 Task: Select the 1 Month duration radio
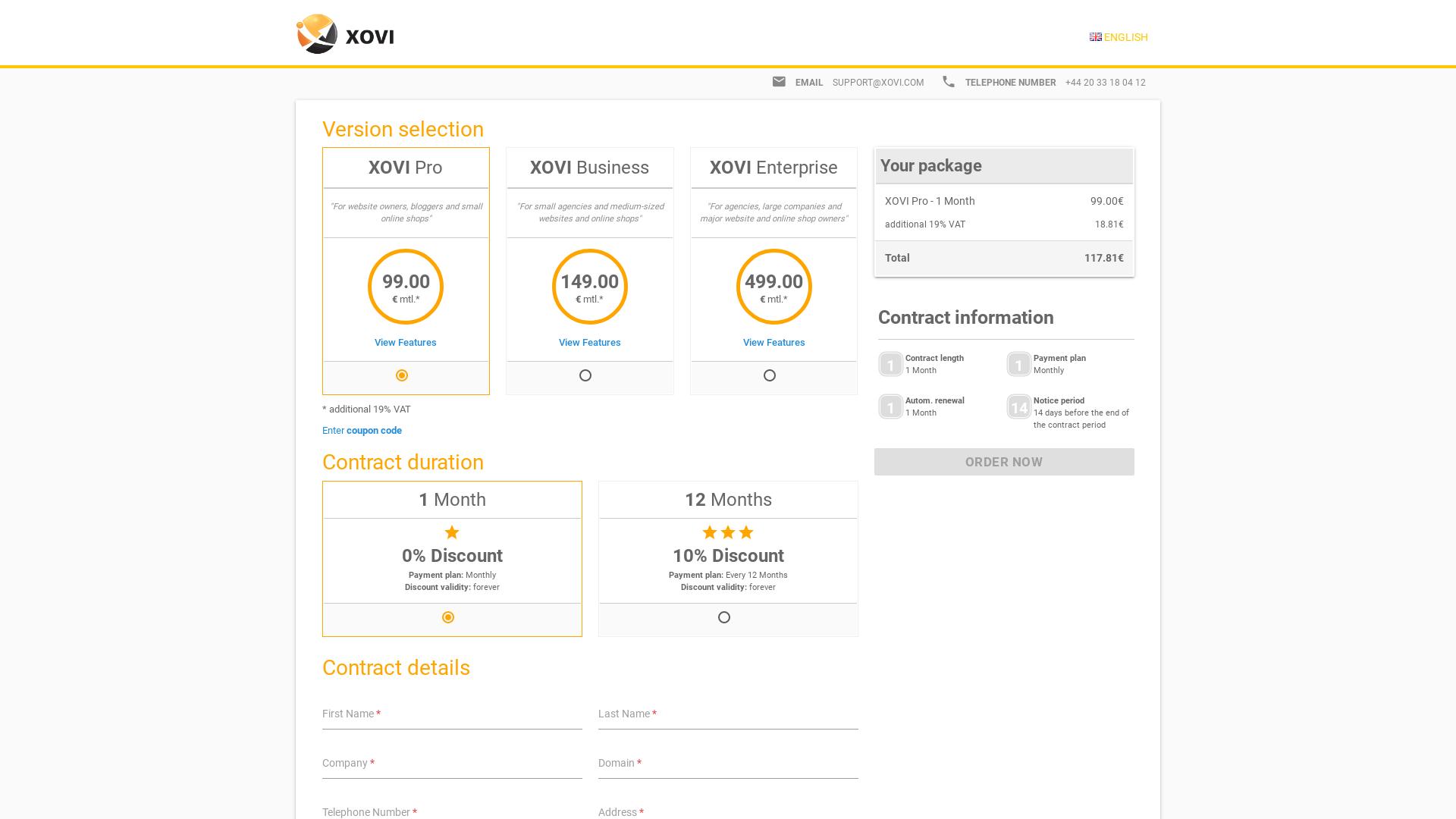pyautogui.click(x=448, y=617)
